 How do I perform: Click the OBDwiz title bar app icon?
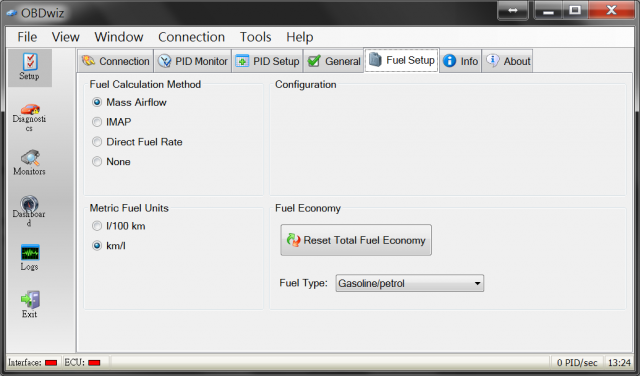[12, 13]
